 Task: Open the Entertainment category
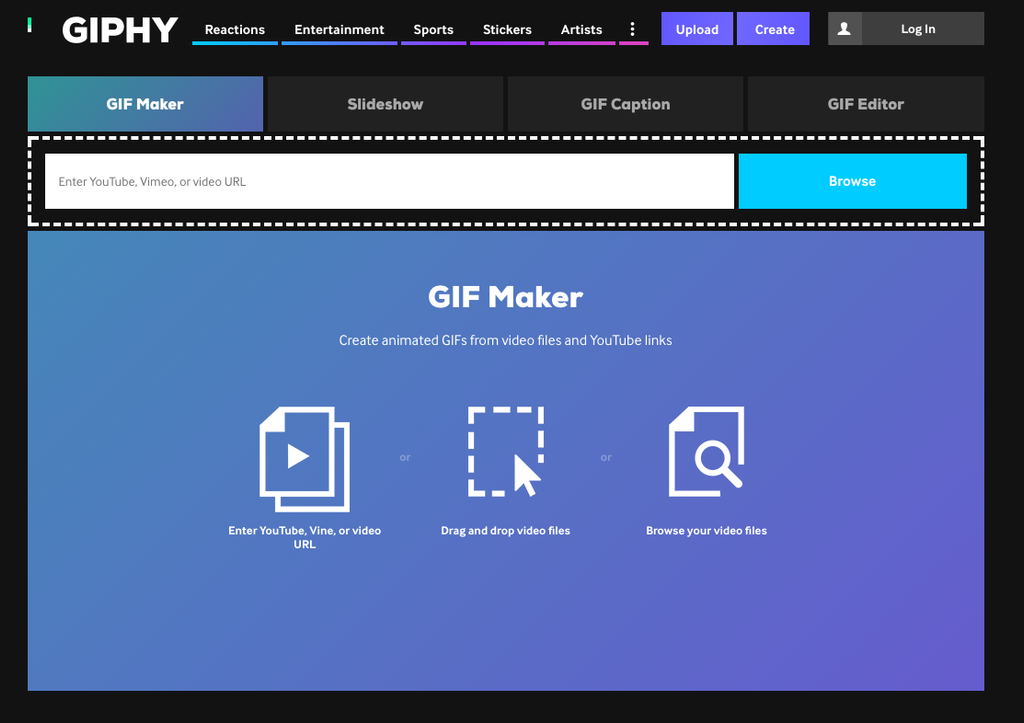point(339,29)
